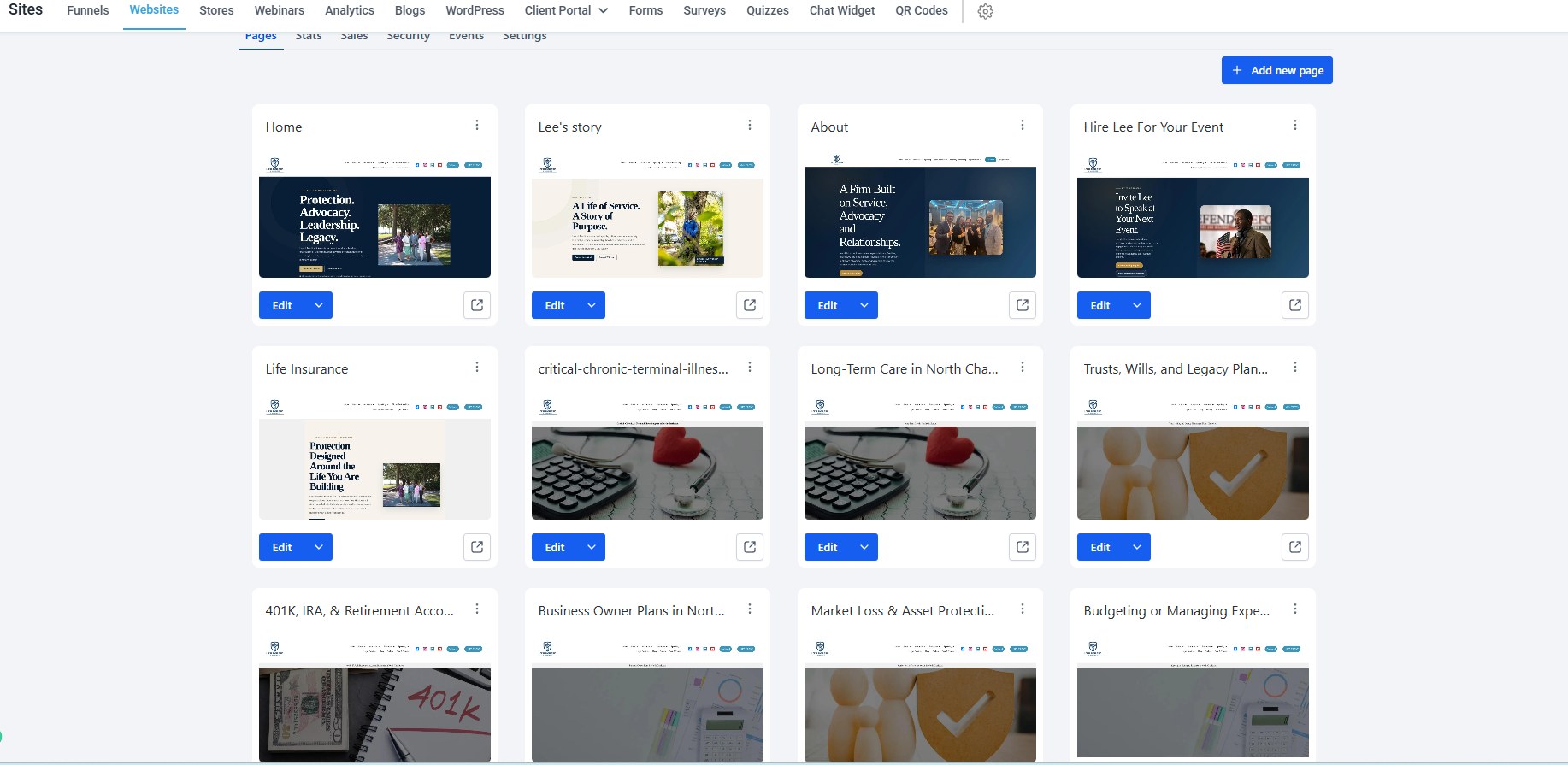The height and width of the screenshot is (765, 1568).
Task: Click Edit button for Long-Term Care page
Action: [x=828, y=547]
